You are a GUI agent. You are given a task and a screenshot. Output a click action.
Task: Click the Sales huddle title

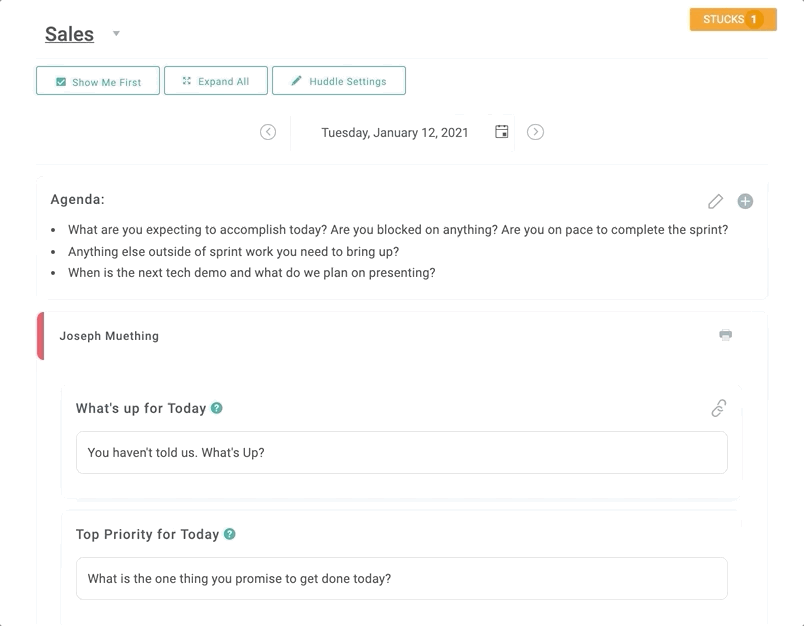click(69, 34)
